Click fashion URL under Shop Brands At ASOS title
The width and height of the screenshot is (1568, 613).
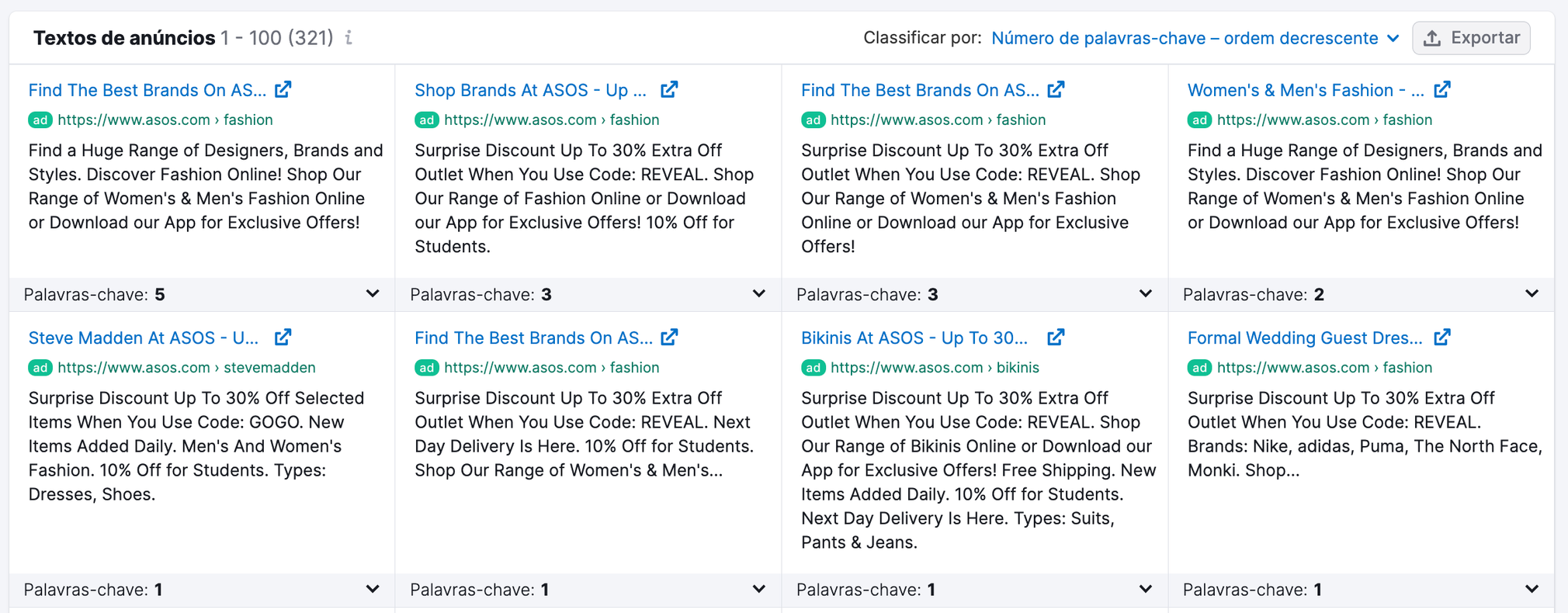tap(551, 119)
